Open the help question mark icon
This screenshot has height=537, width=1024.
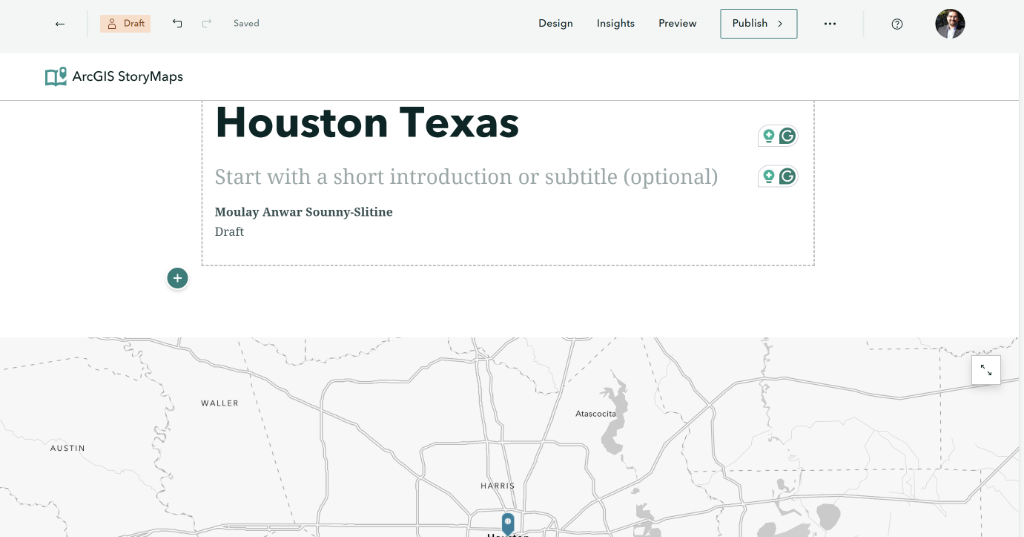pyautogui.click(x=897, y=24)
